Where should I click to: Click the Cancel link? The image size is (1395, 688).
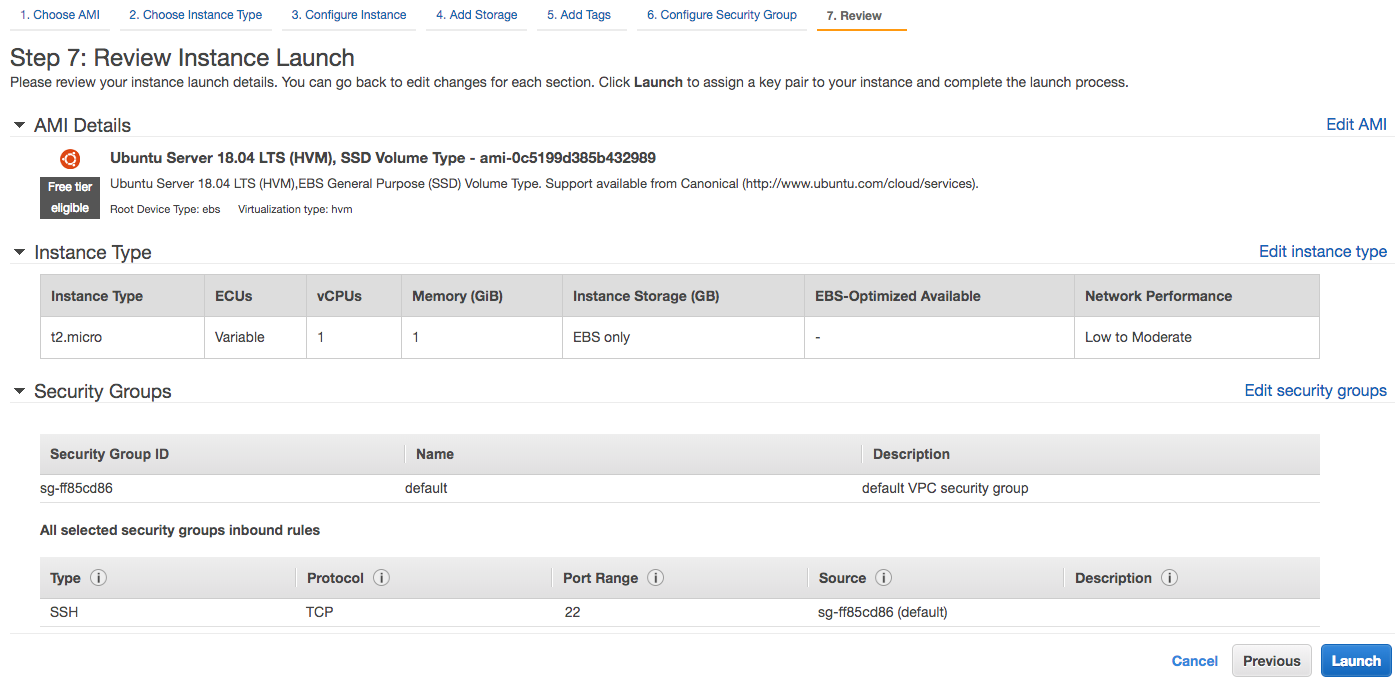point(1194,660)
